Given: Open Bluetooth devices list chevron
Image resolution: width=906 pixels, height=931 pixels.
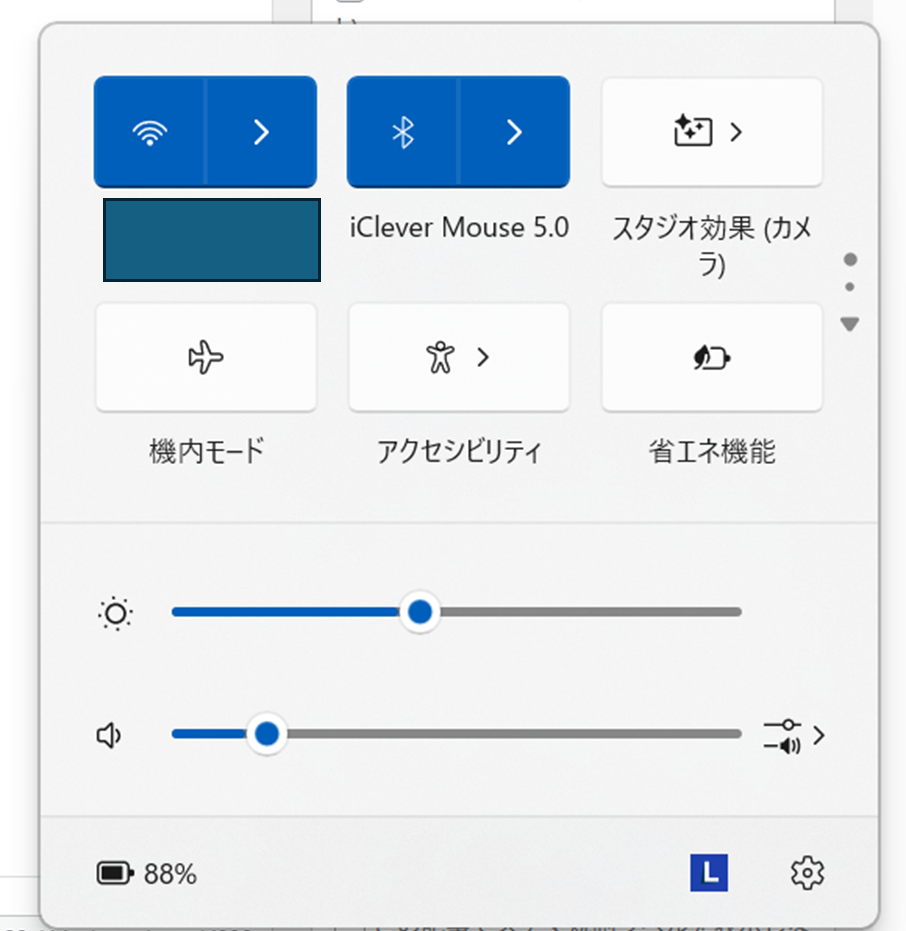Looking at the screenshot, I should point(514,132).
